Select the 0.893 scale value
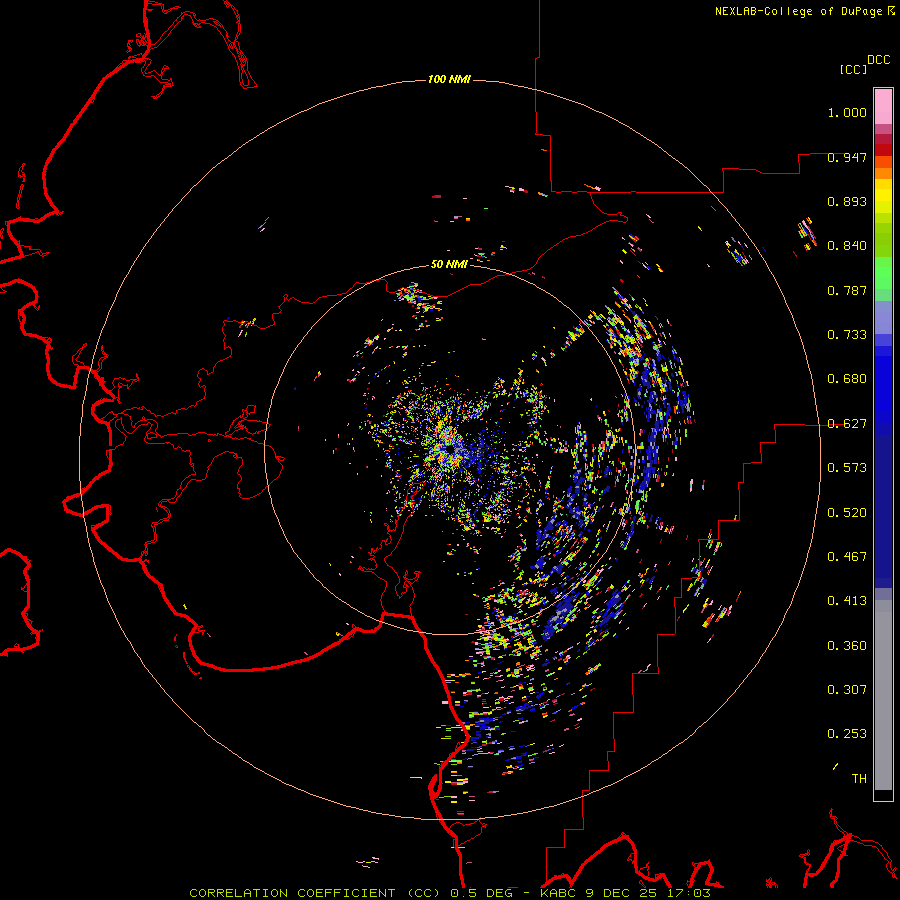Viewport: 900px width, 900px height. tap(847, 201)
